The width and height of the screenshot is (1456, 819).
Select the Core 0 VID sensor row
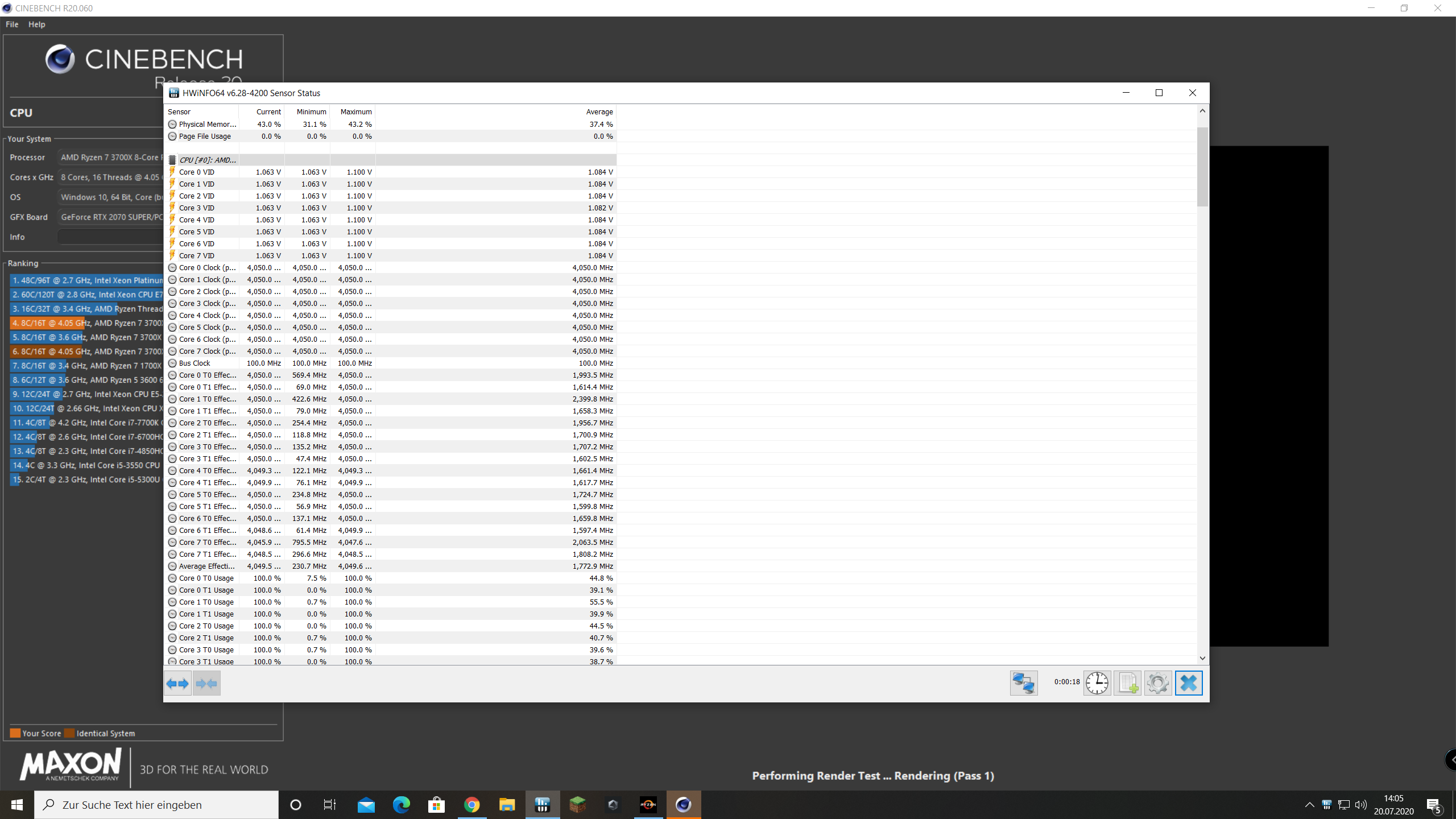pyautogui.click(x=197, y=172)
